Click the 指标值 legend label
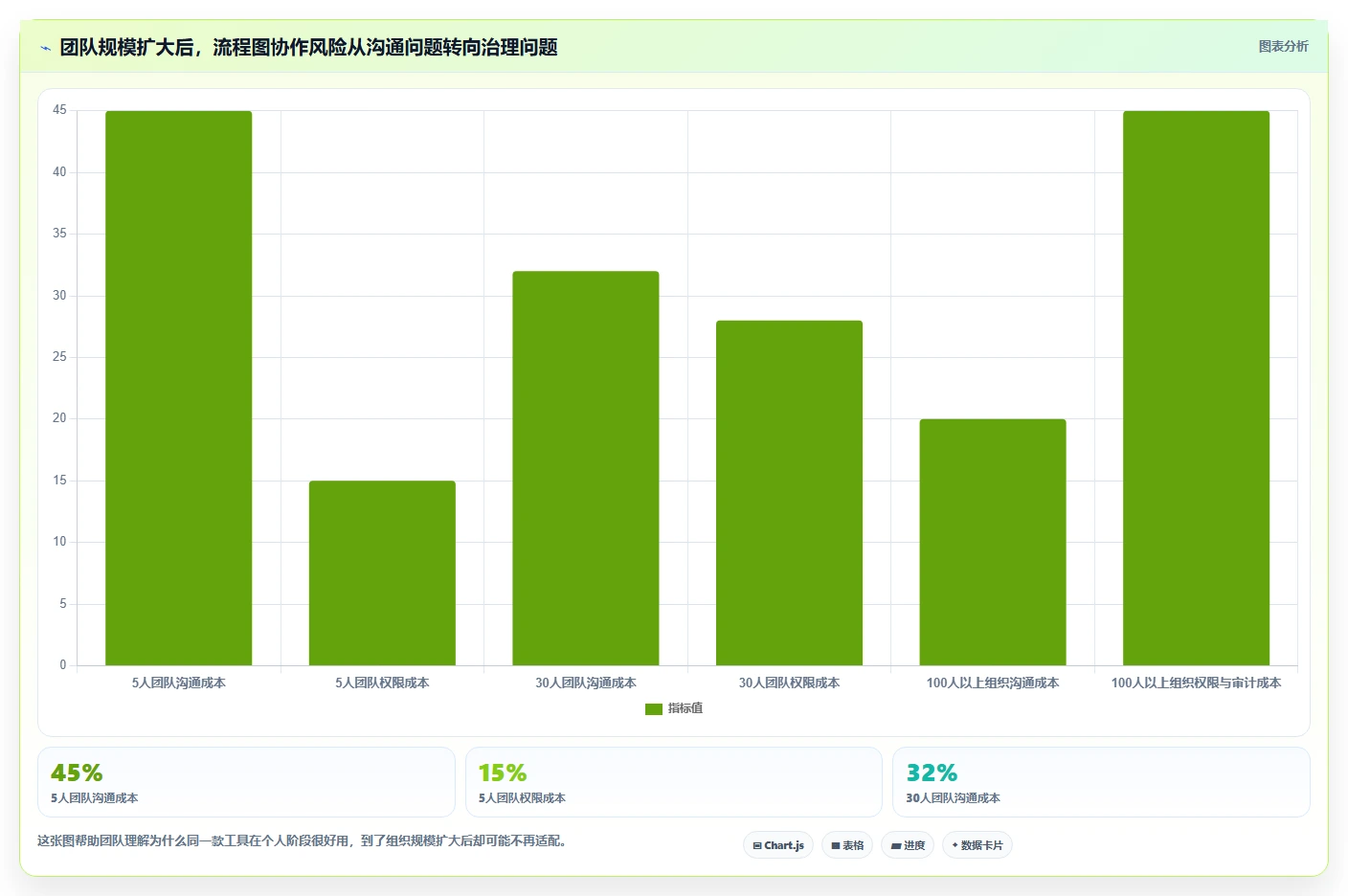Screen dimensions: 1348x896 point(685,708)
